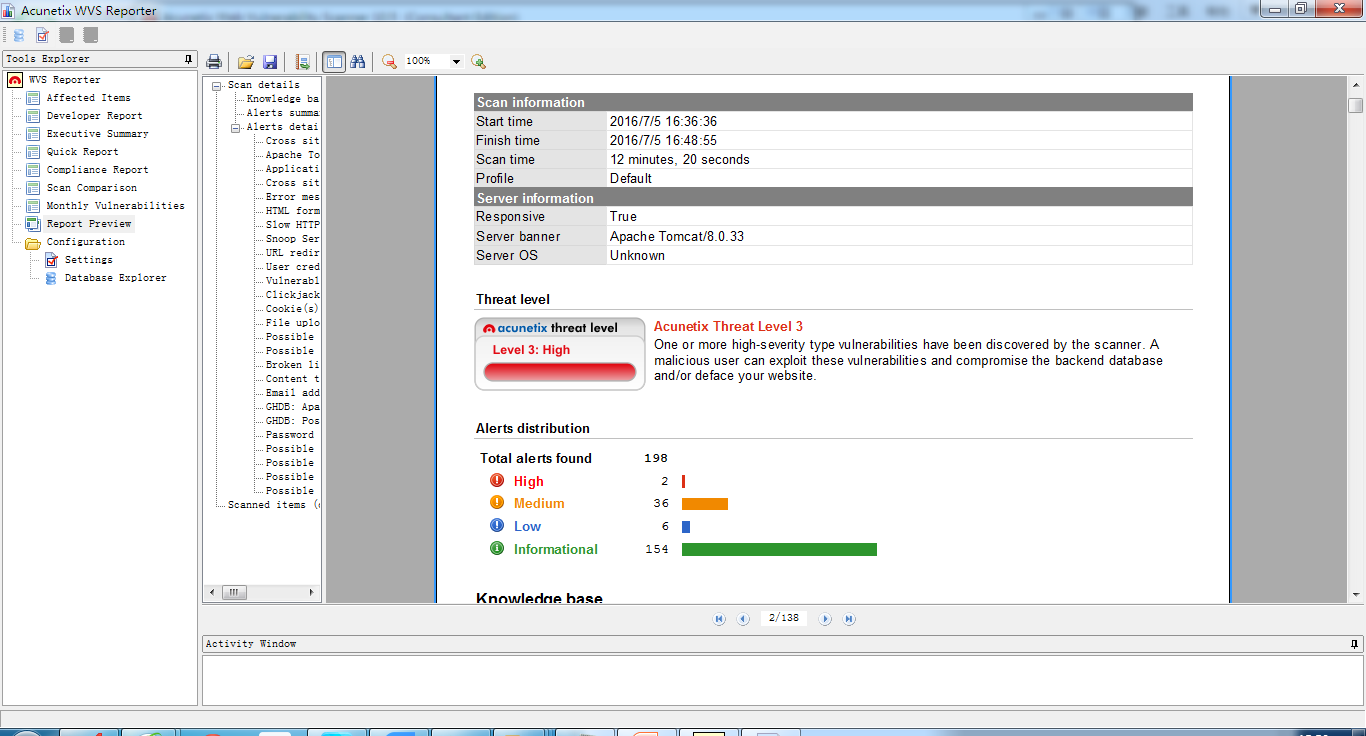This screenshot has height=736, width=1366.
Task: Select Snoop Servlet outline entry
Action: pos(292,239)
